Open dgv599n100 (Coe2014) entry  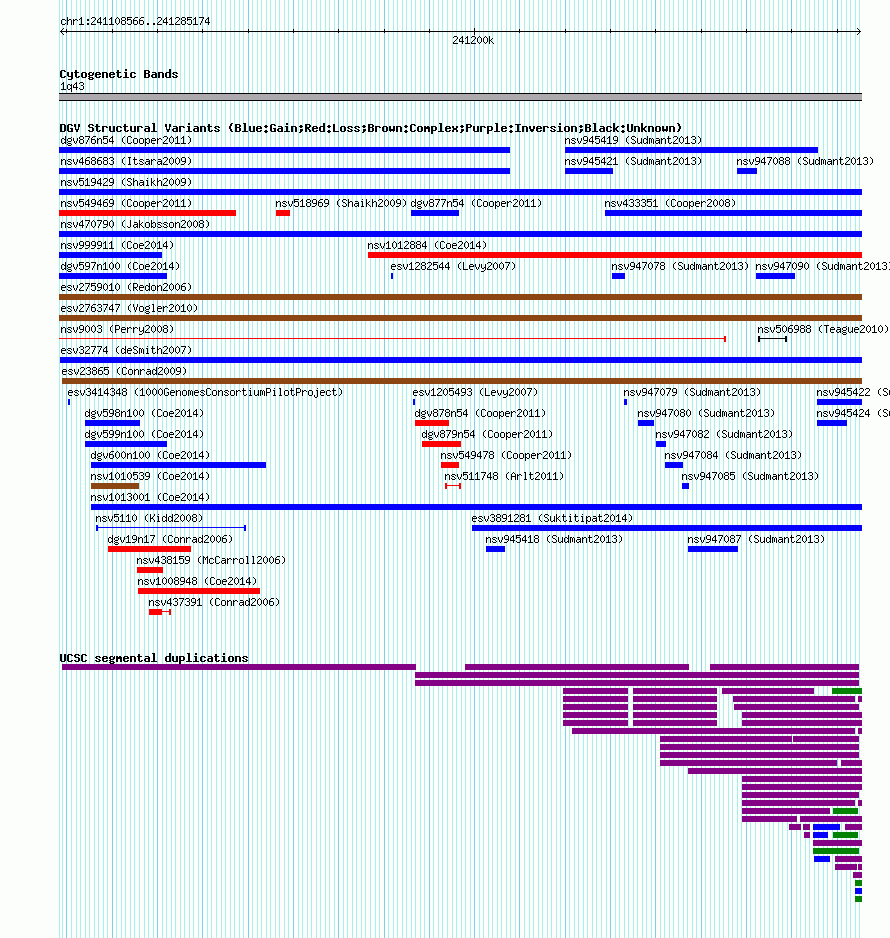(x=144, y=434)
